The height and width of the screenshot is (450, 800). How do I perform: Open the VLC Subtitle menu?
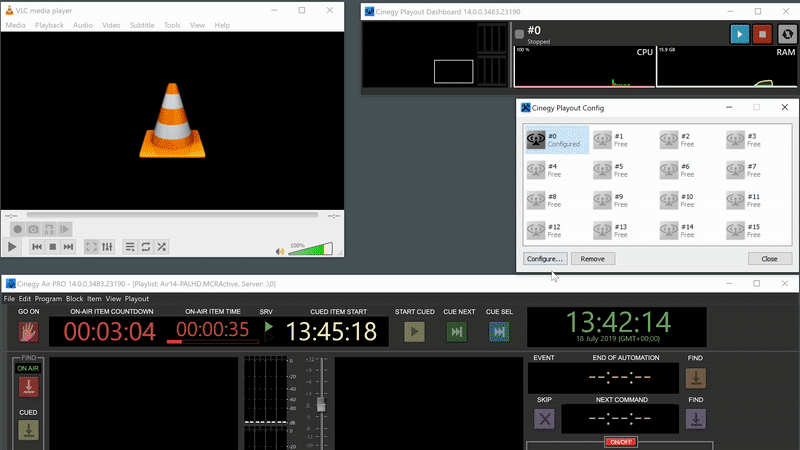(142, 25)
